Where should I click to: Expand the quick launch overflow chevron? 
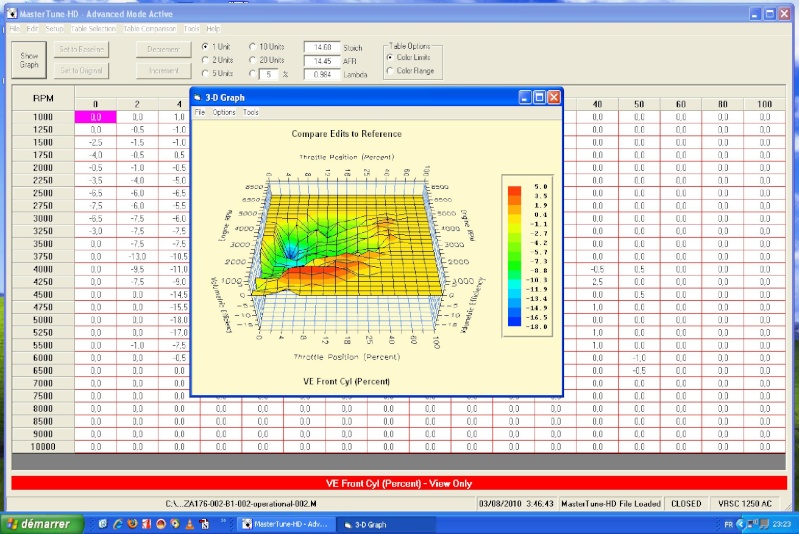(223, 521)
